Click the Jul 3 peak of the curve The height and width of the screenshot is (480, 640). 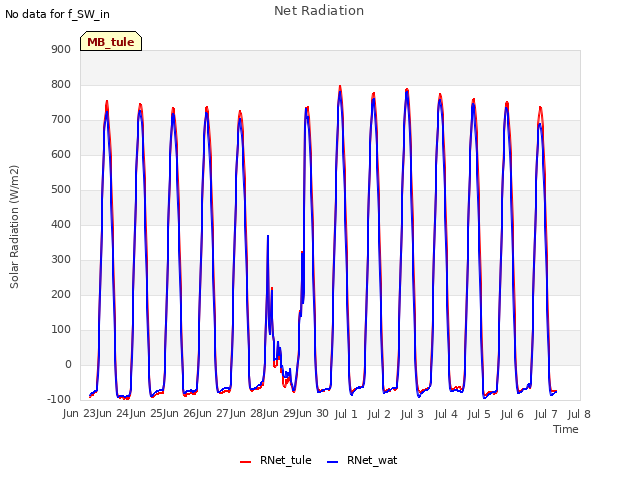click(407, 90)
